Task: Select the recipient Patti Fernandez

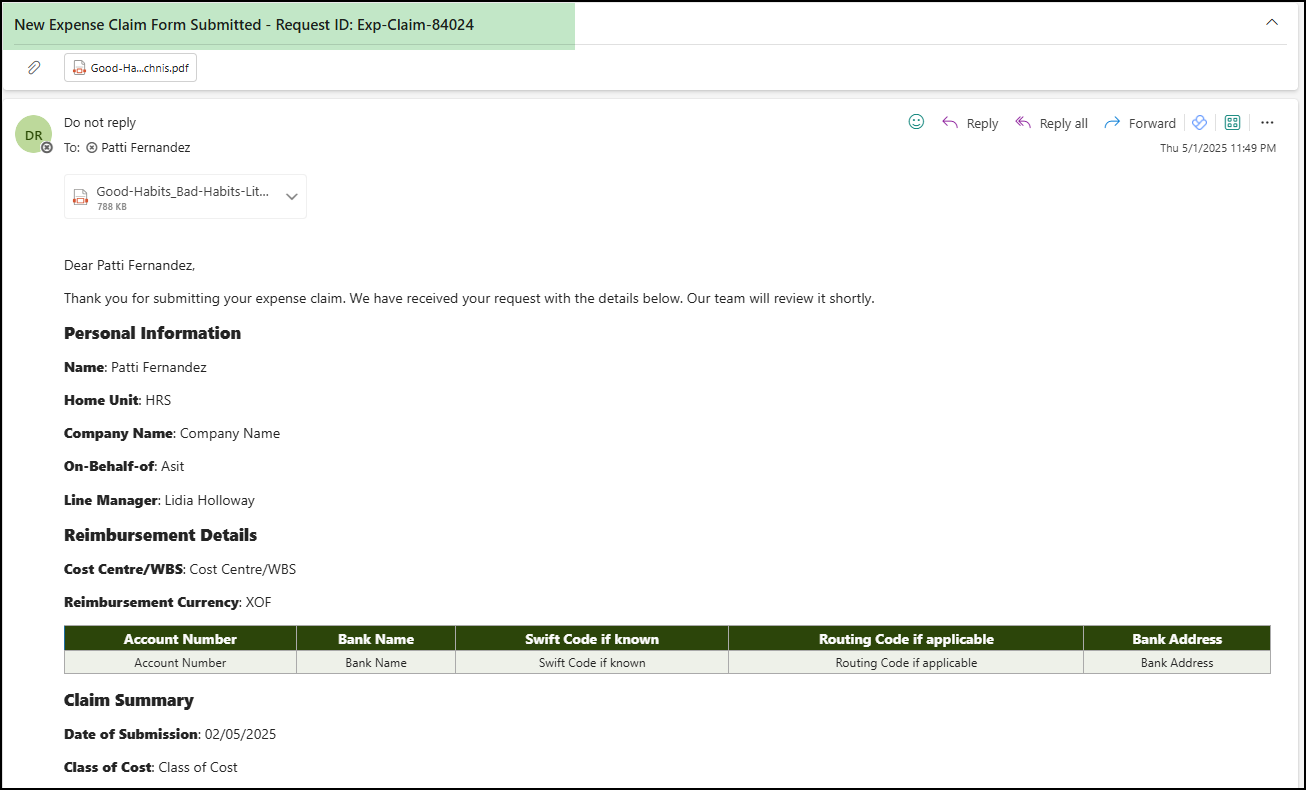Action: [x=147, y=146]
